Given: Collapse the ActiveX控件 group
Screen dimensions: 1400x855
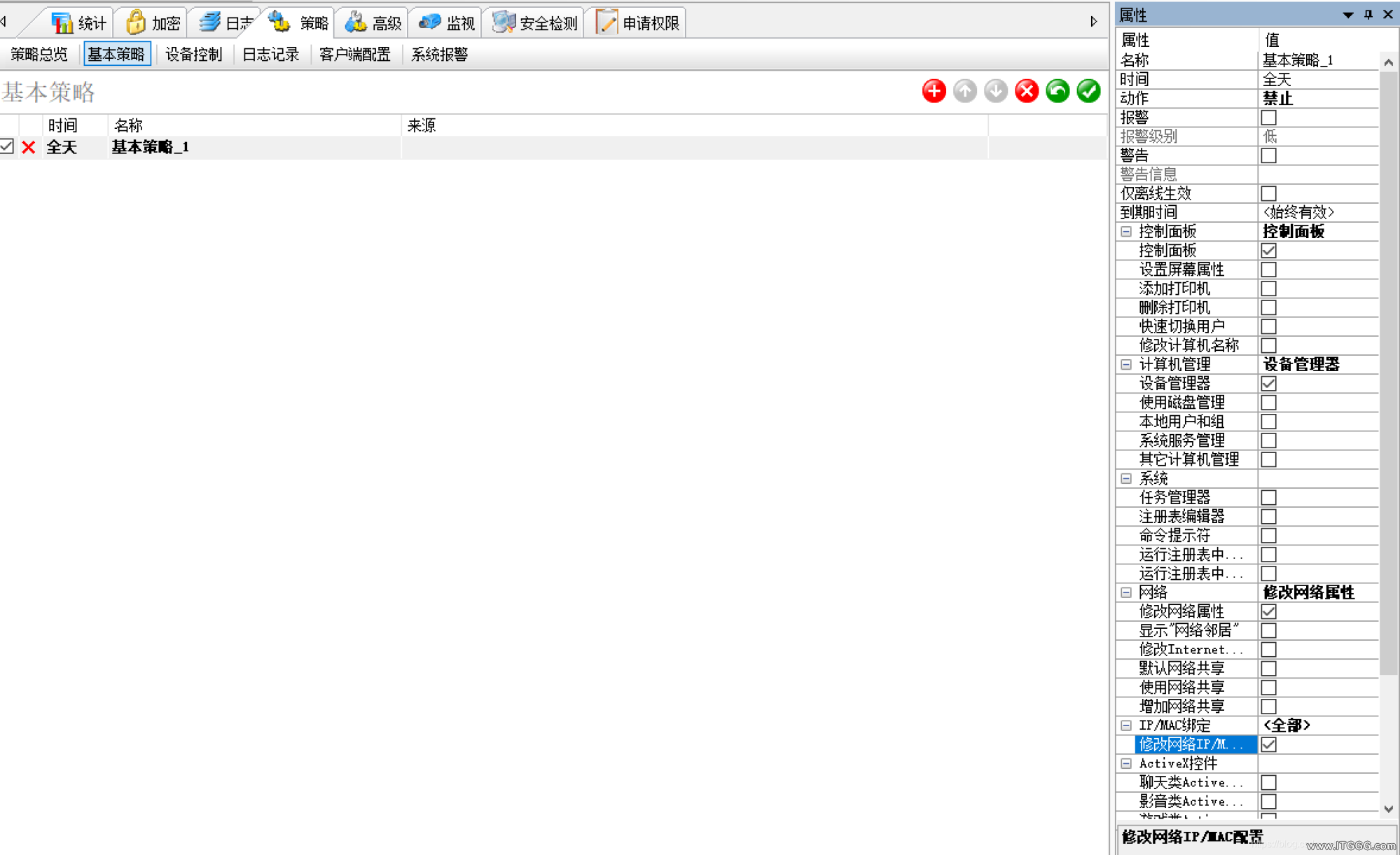Looking at the screenshot, I should 1126,763.
